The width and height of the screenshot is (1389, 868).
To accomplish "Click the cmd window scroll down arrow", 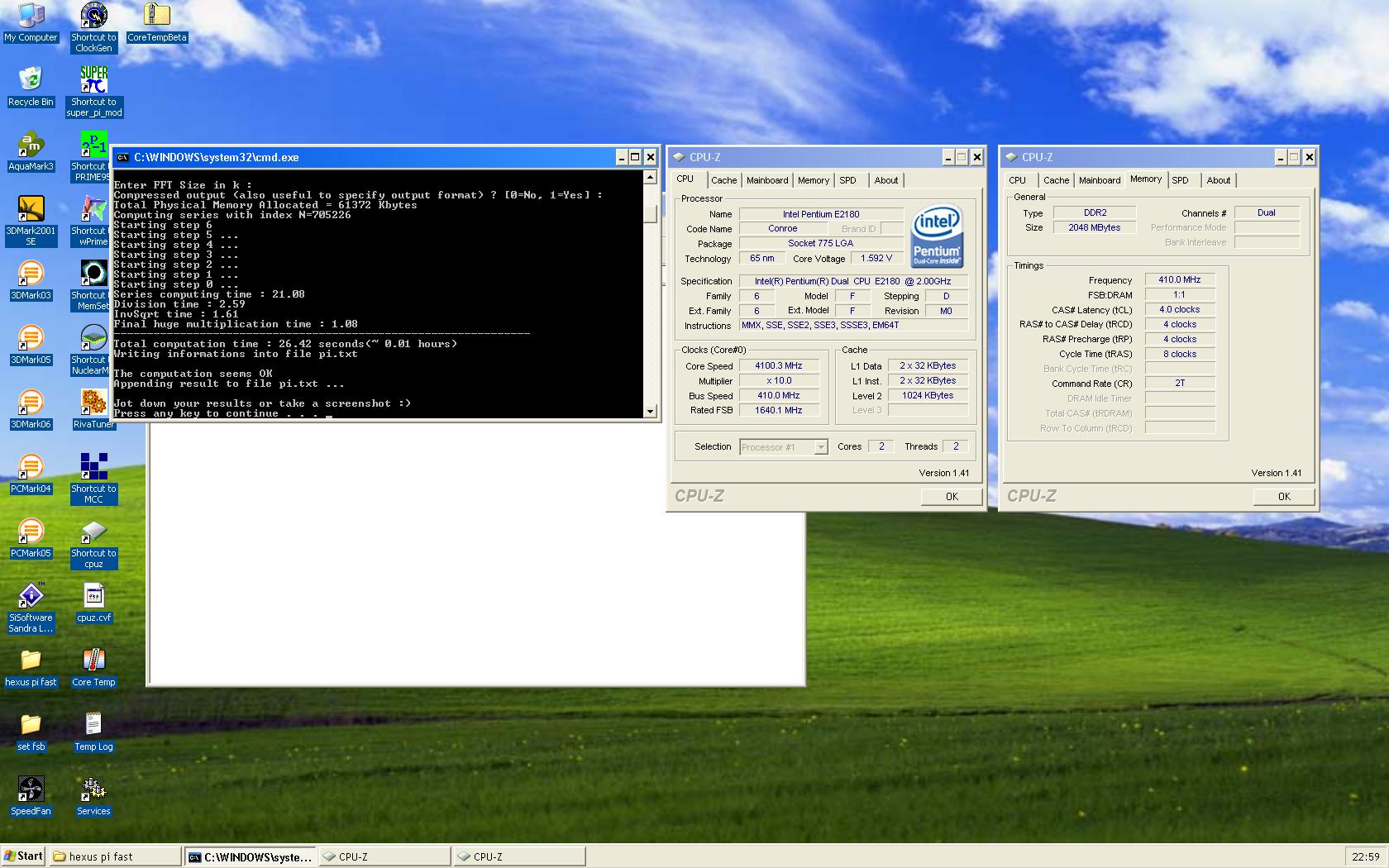I will coord(650,411).
